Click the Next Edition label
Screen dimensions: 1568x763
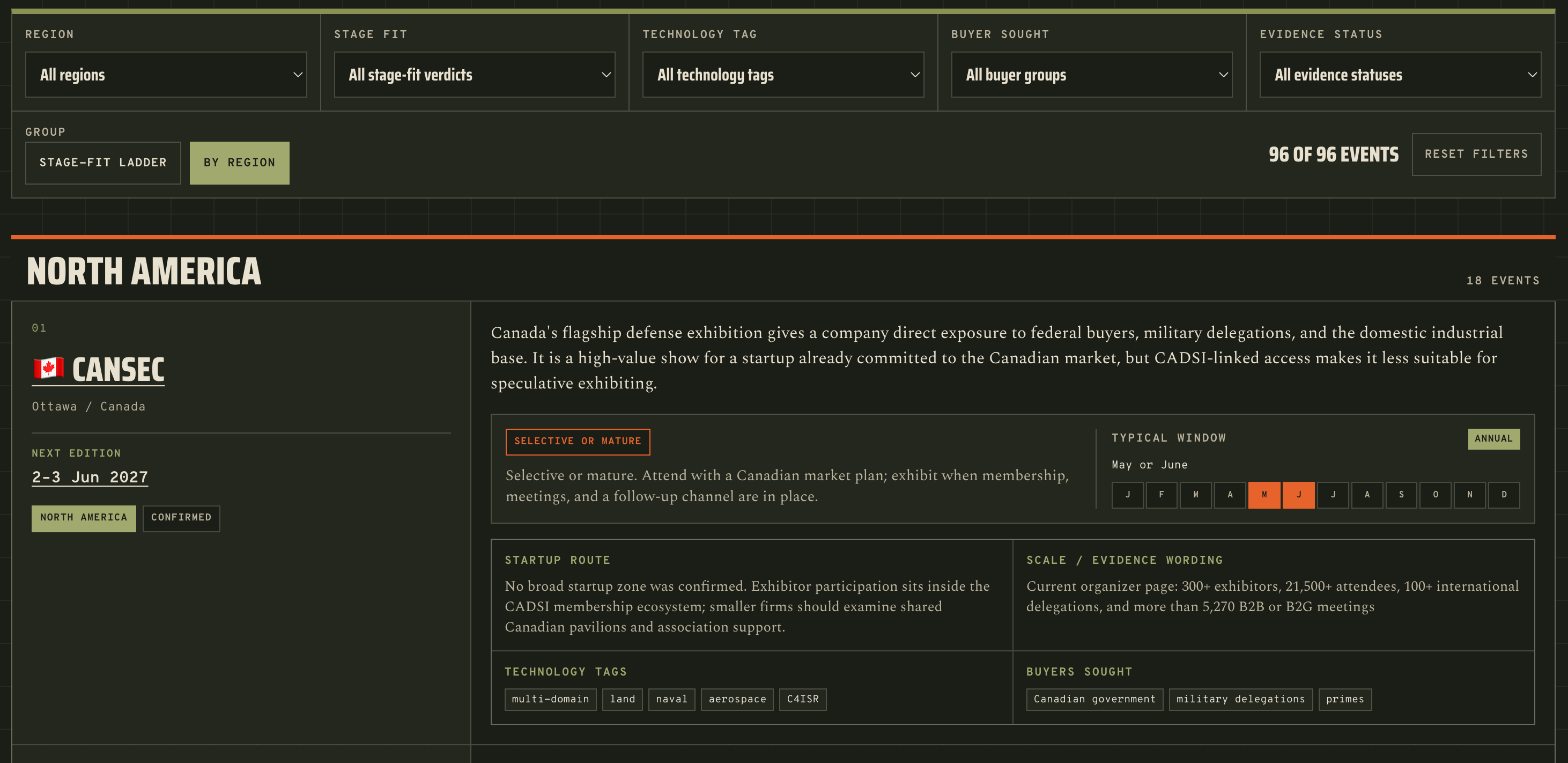pyautogui.click(x=77, y=454)
